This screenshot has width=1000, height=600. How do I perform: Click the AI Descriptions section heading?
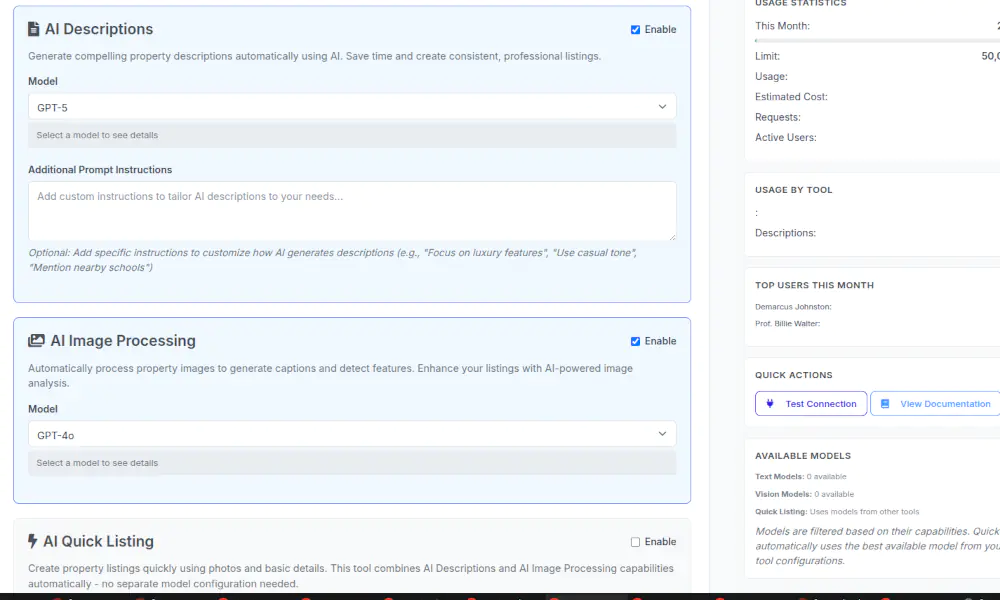[x=99, y=30]
